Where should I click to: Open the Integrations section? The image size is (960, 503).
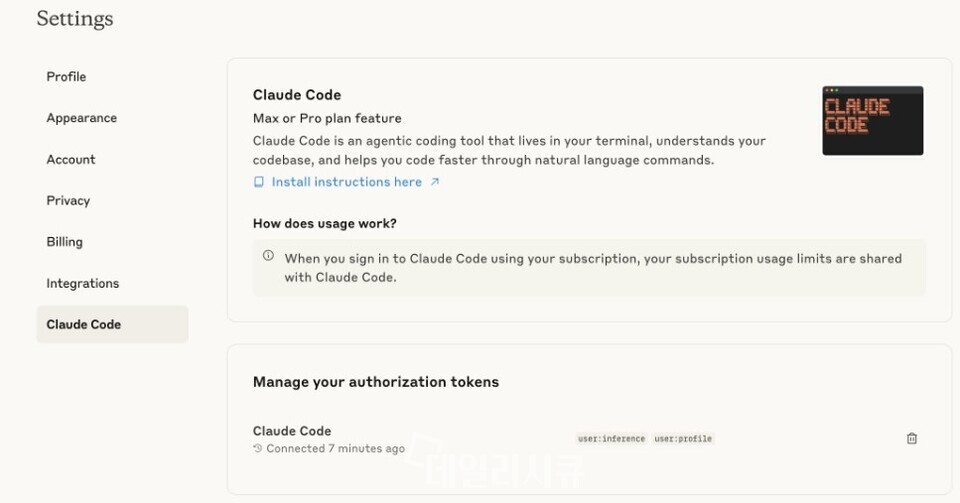(83, 283)
